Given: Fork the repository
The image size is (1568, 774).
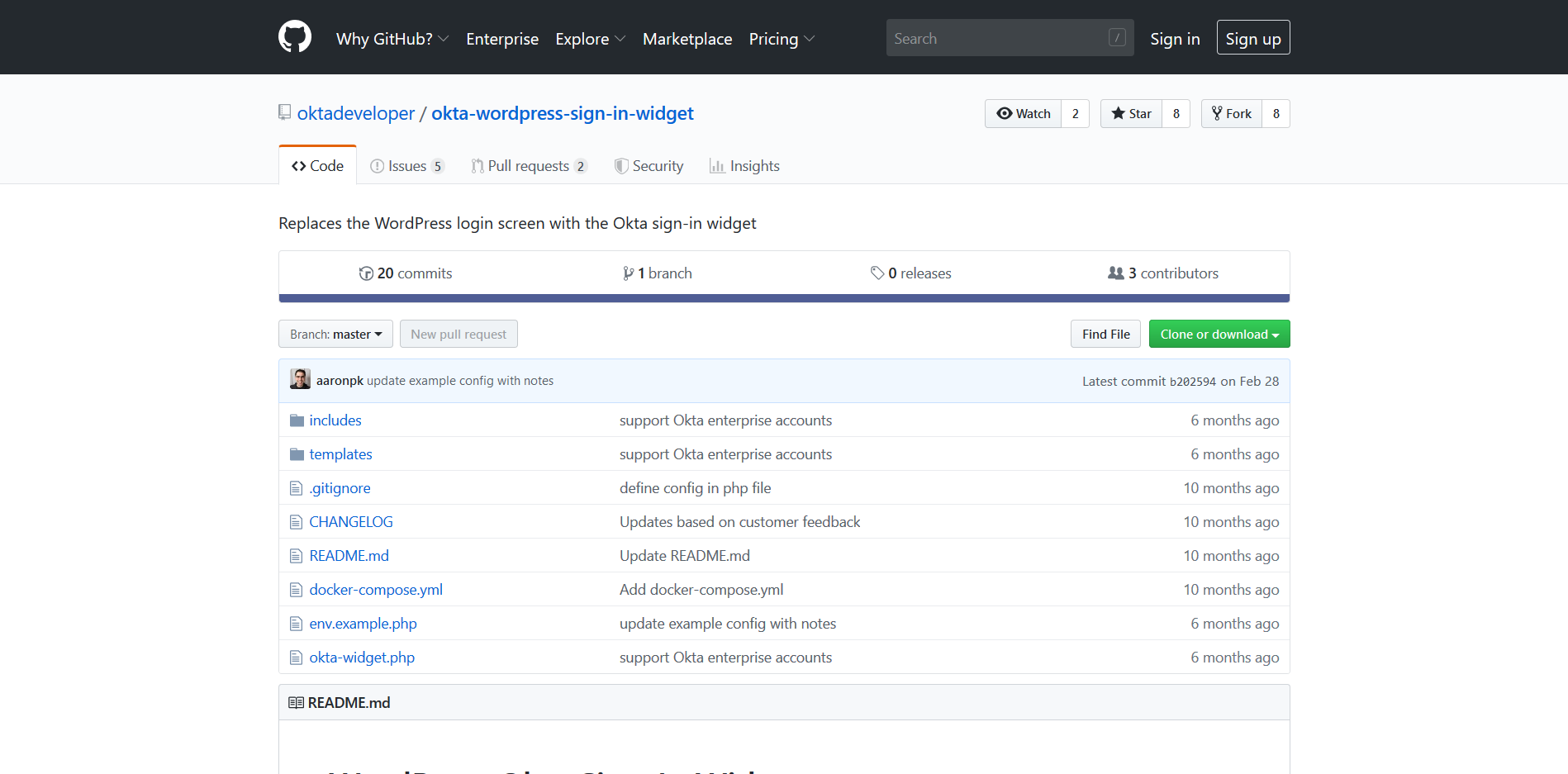Looking at the screenshot, I should 1232,114.
